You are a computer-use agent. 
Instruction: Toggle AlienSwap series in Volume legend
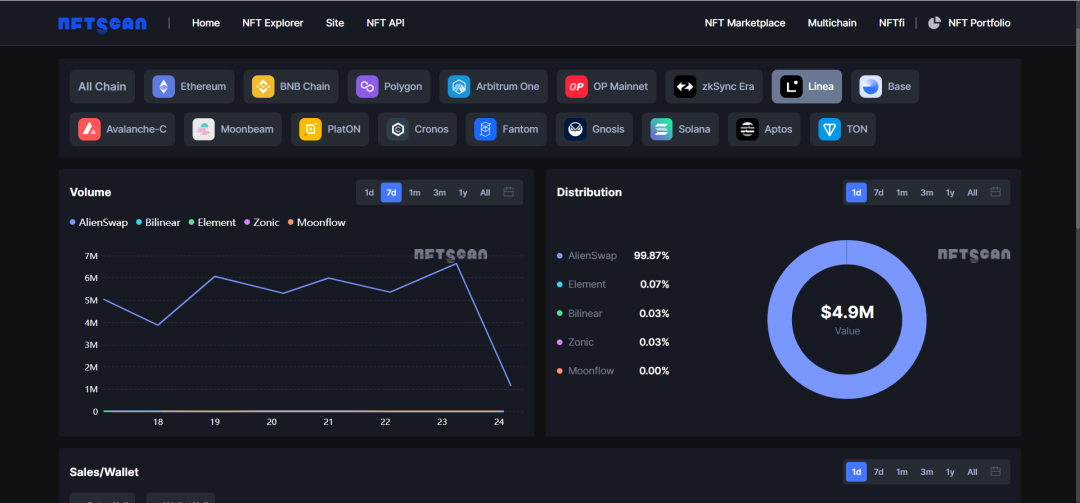point(98,223)
